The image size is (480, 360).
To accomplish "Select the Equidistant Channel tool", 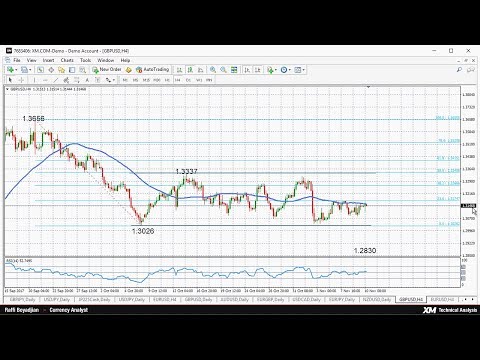I will pyautogui.click(x=66, y=80).
